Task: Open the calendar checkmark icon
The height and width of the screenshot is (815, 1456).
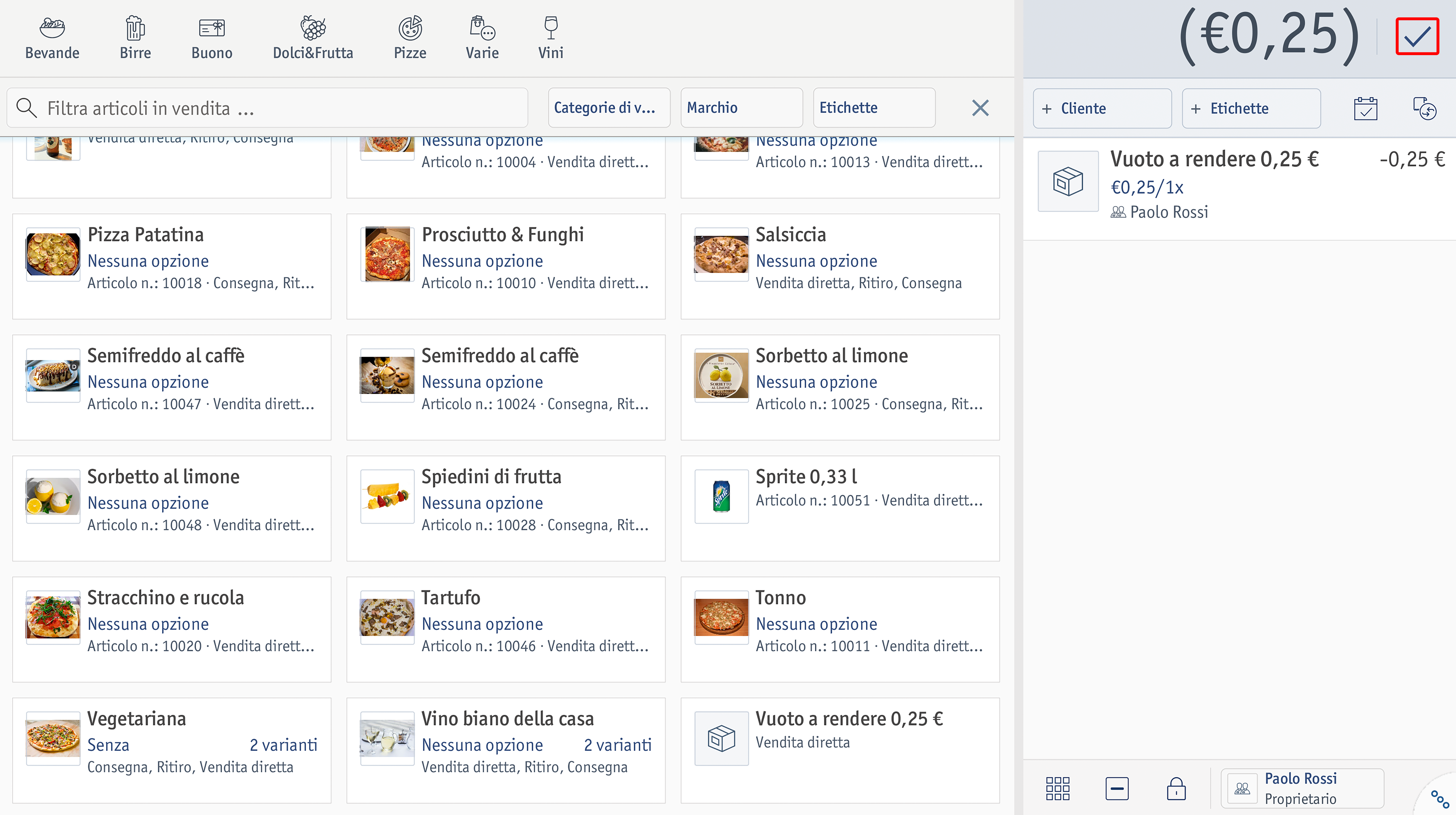Action: pyautogui.click(x=1366, y=108)
